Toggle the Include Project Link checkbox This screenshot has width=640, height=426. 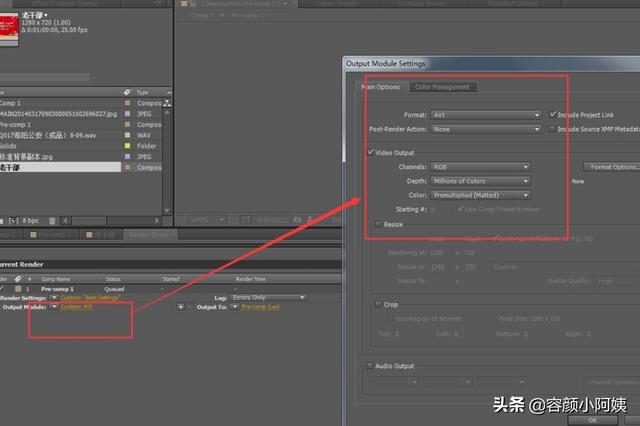(x=552, y=115)
